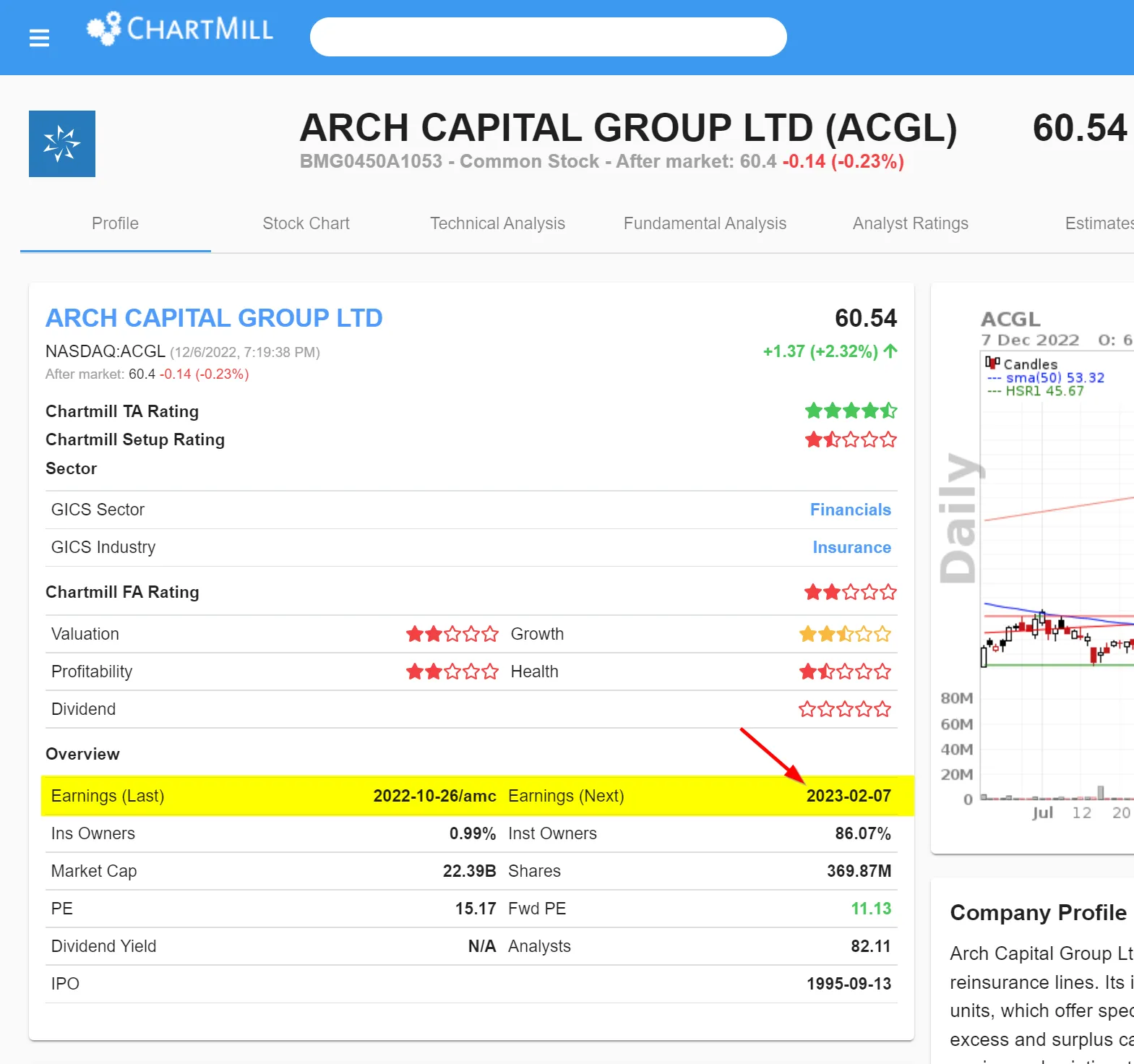Click the Earnings (Next) date 2023-02-07

(x=849, y=796)
